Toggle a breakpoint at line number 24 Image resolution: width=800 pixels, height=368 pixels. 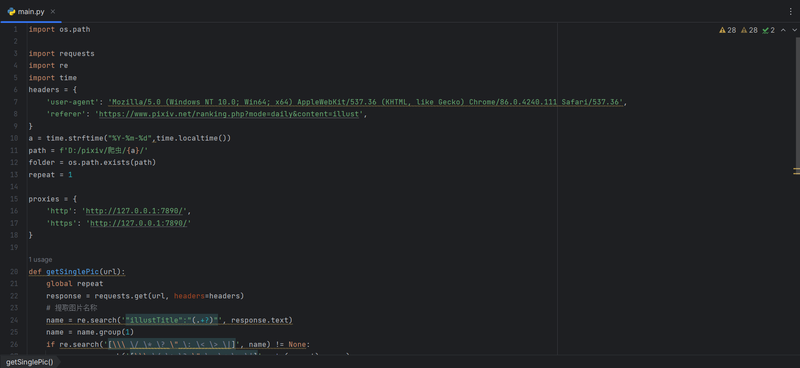15,320
